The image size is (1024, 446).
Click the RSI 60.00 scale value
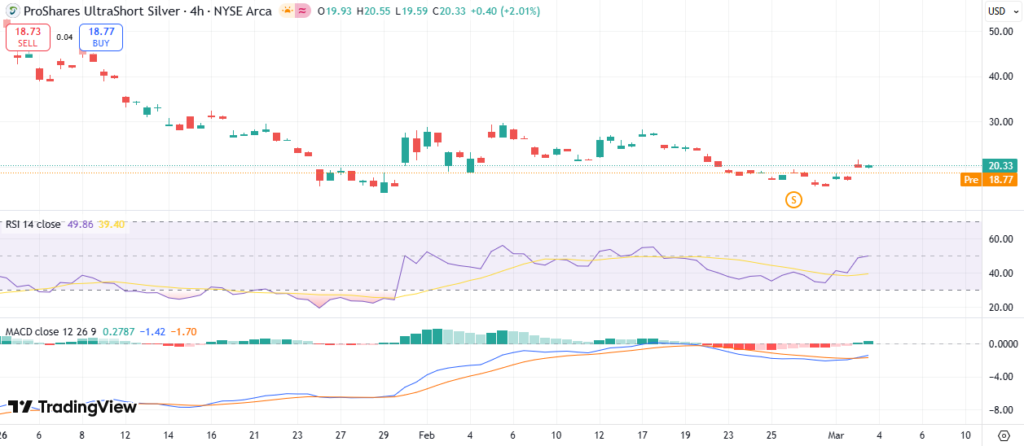1000,239
